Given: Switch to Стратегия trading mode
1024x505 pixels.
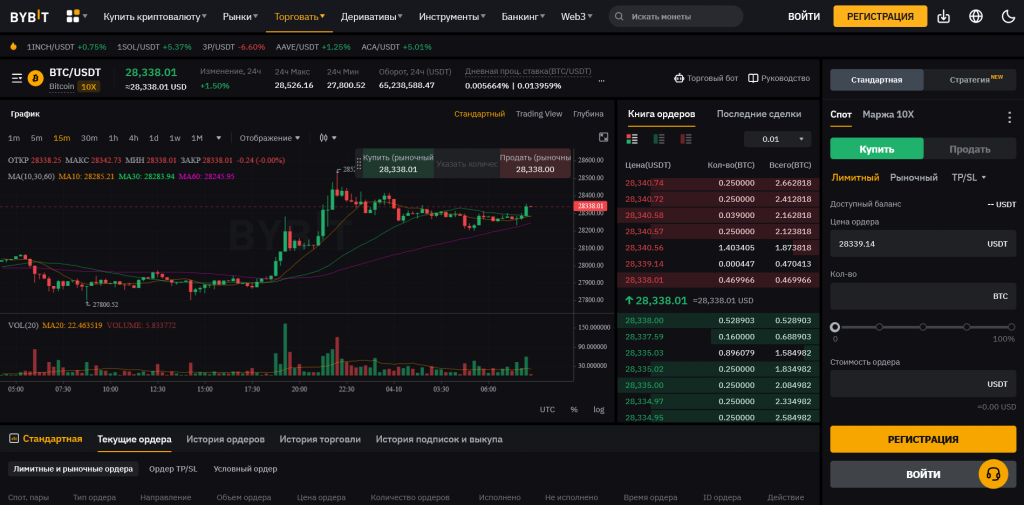Looking at the screenshot, I should click(969, 80).
